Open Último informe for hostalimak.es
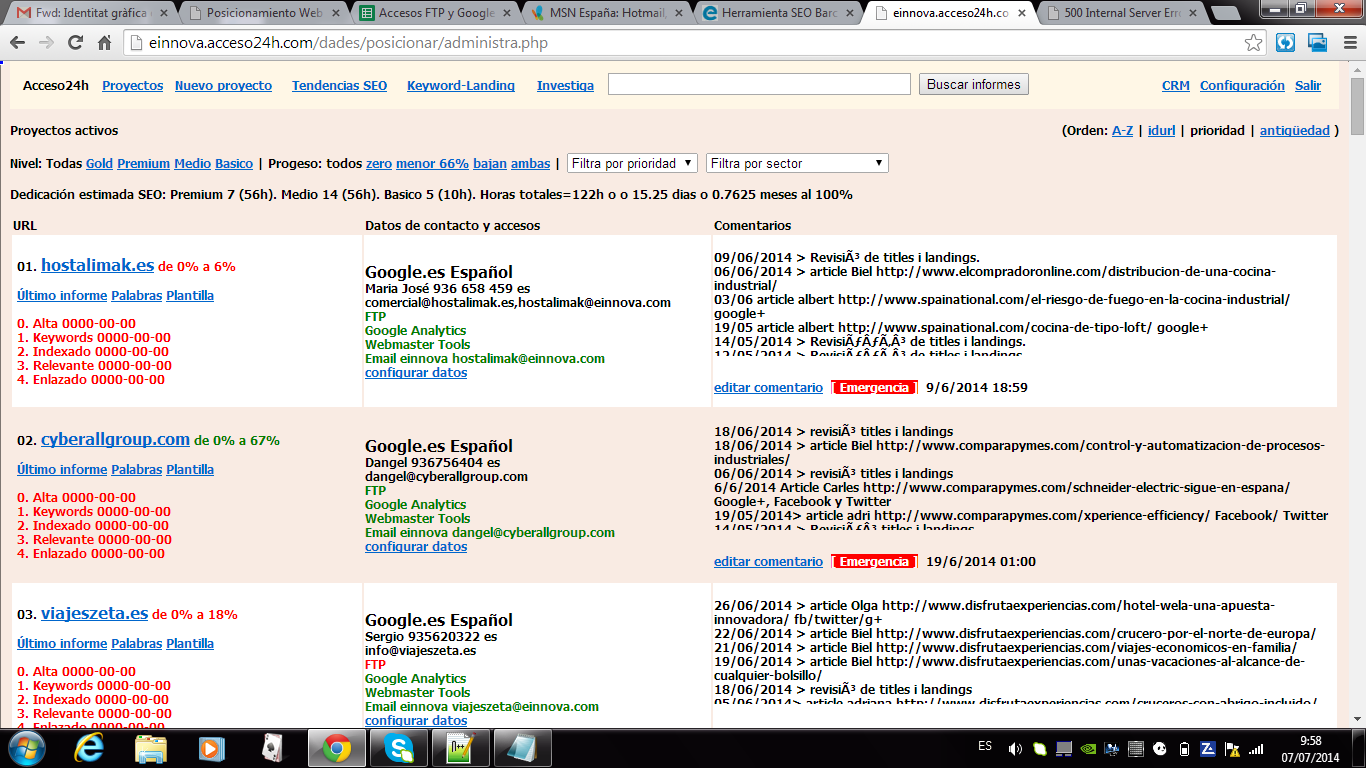This screenshot has height=768, width=1366. 62,296
